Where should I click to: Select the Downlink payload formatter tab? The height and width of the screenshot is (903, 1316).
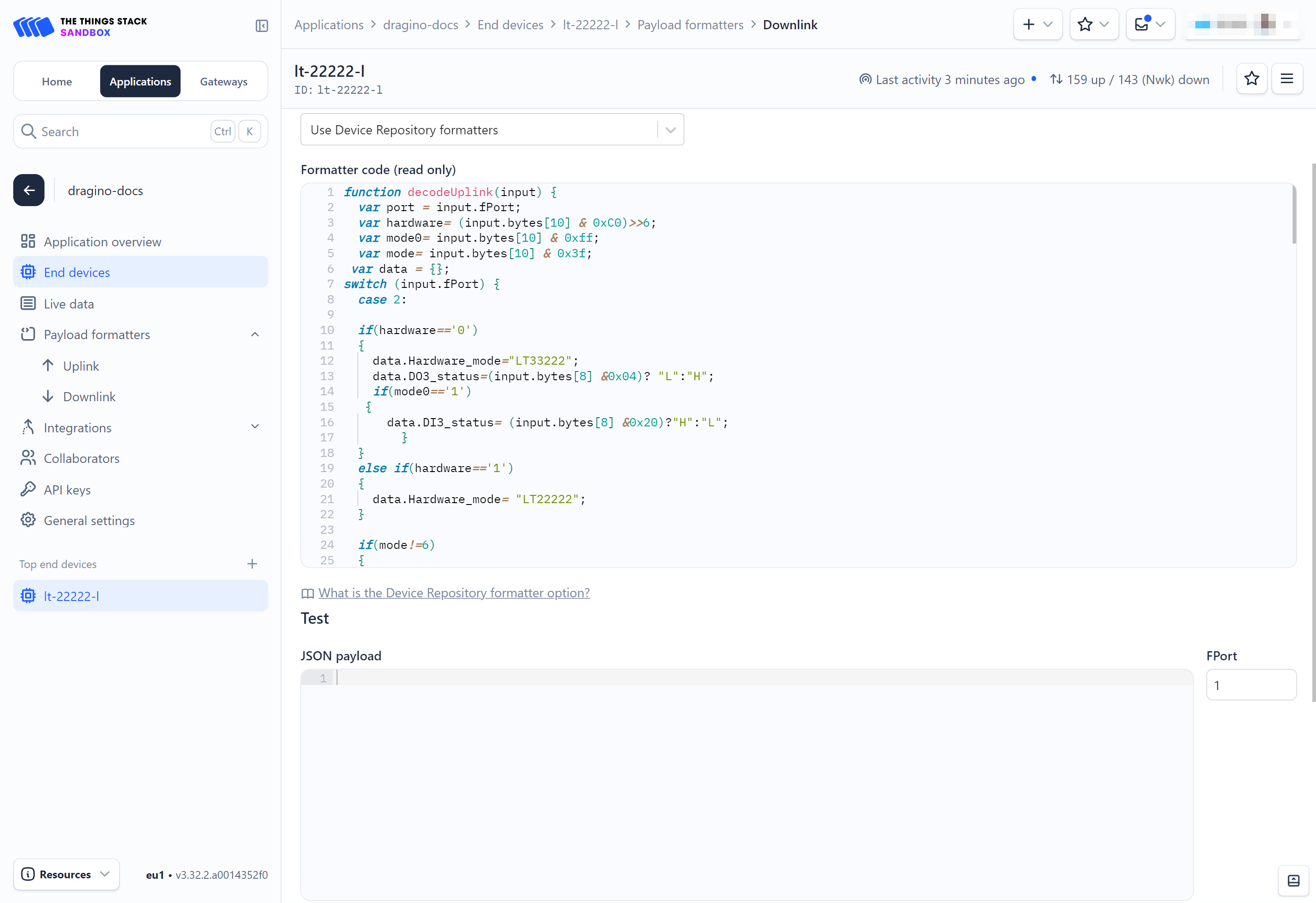click(x=90, y=396)
